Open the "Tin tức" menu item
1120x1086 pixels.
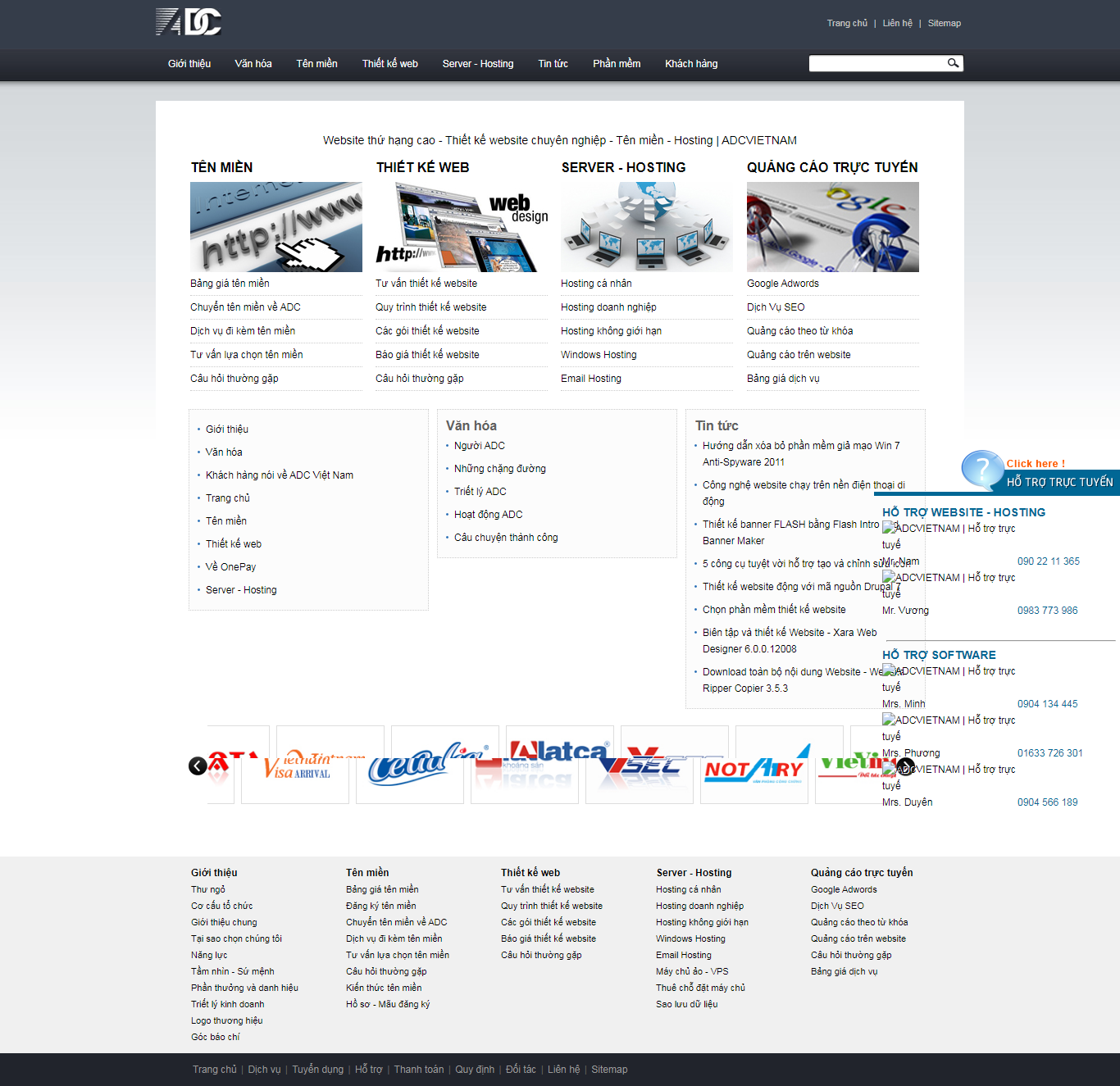point(553,63)
